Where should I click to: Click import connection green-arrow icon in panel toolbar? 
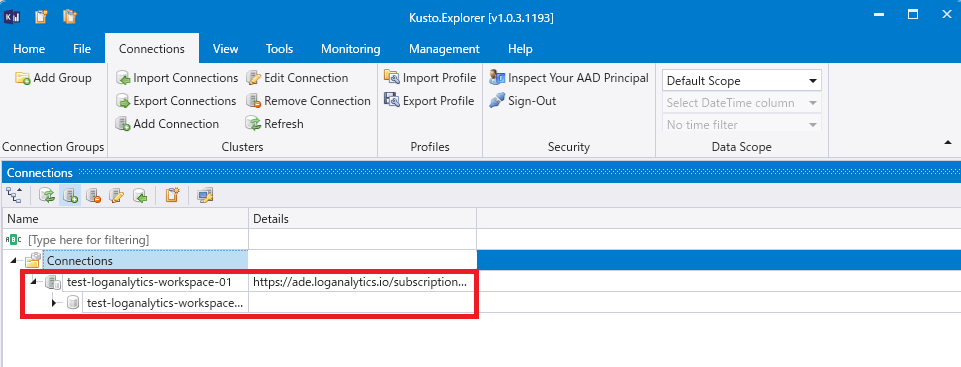(140, 195)
